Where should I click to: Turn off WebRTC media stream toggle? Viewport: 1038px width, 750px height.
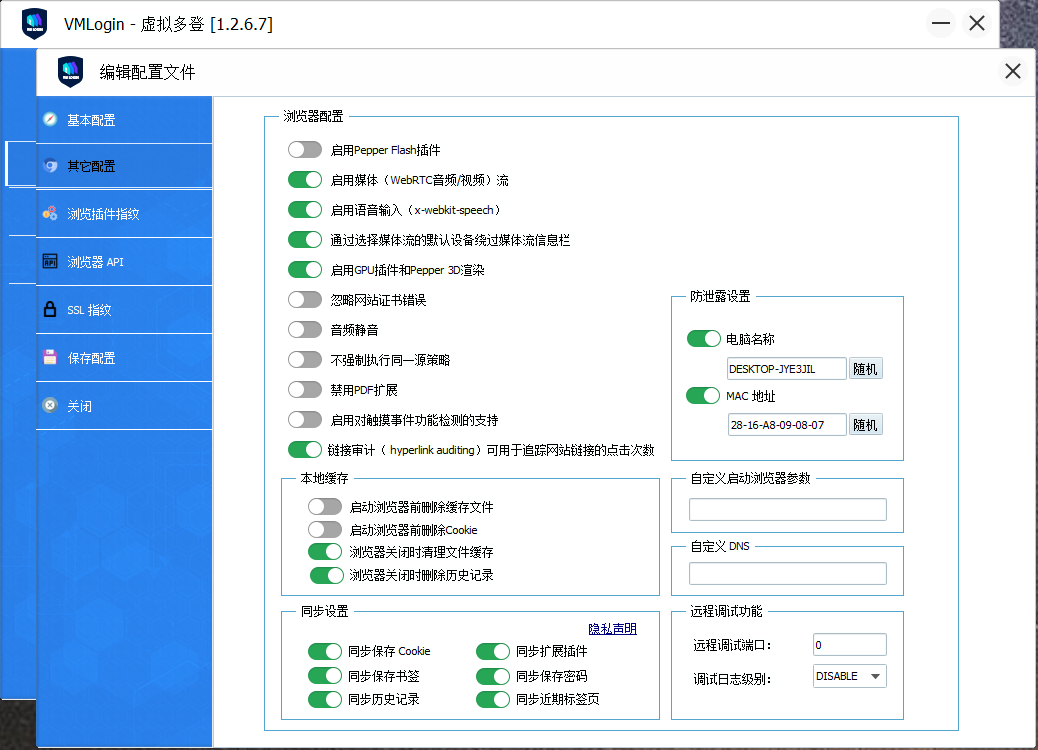tap(305, 179)
